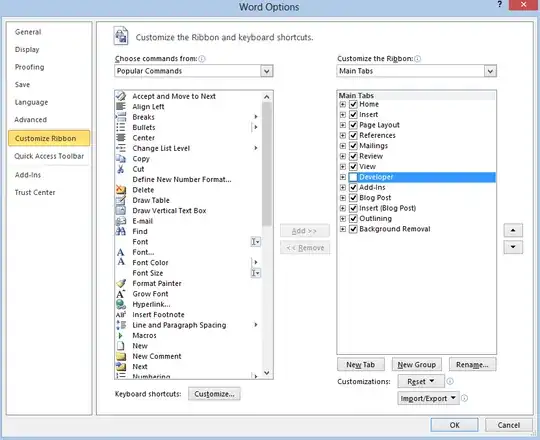Image resolution: width=540 pixels, height=440 pixels.
Task: Go to the Advanced category
Action: click(30, 120)
